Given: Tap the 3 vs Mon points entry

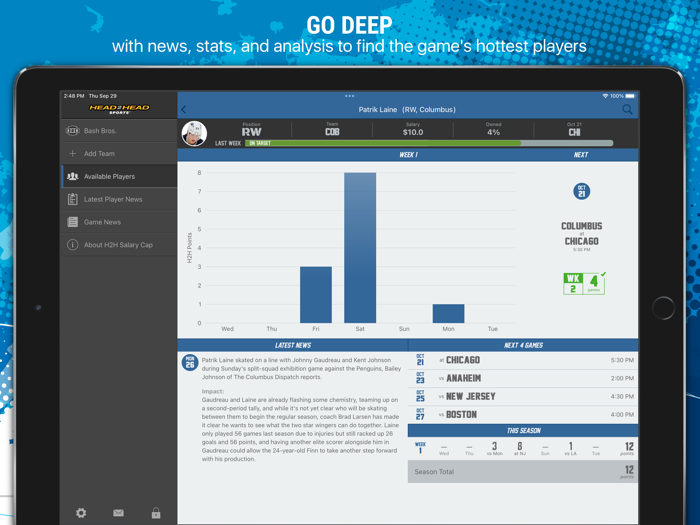Looking at the screenshot, I should 494,449.
